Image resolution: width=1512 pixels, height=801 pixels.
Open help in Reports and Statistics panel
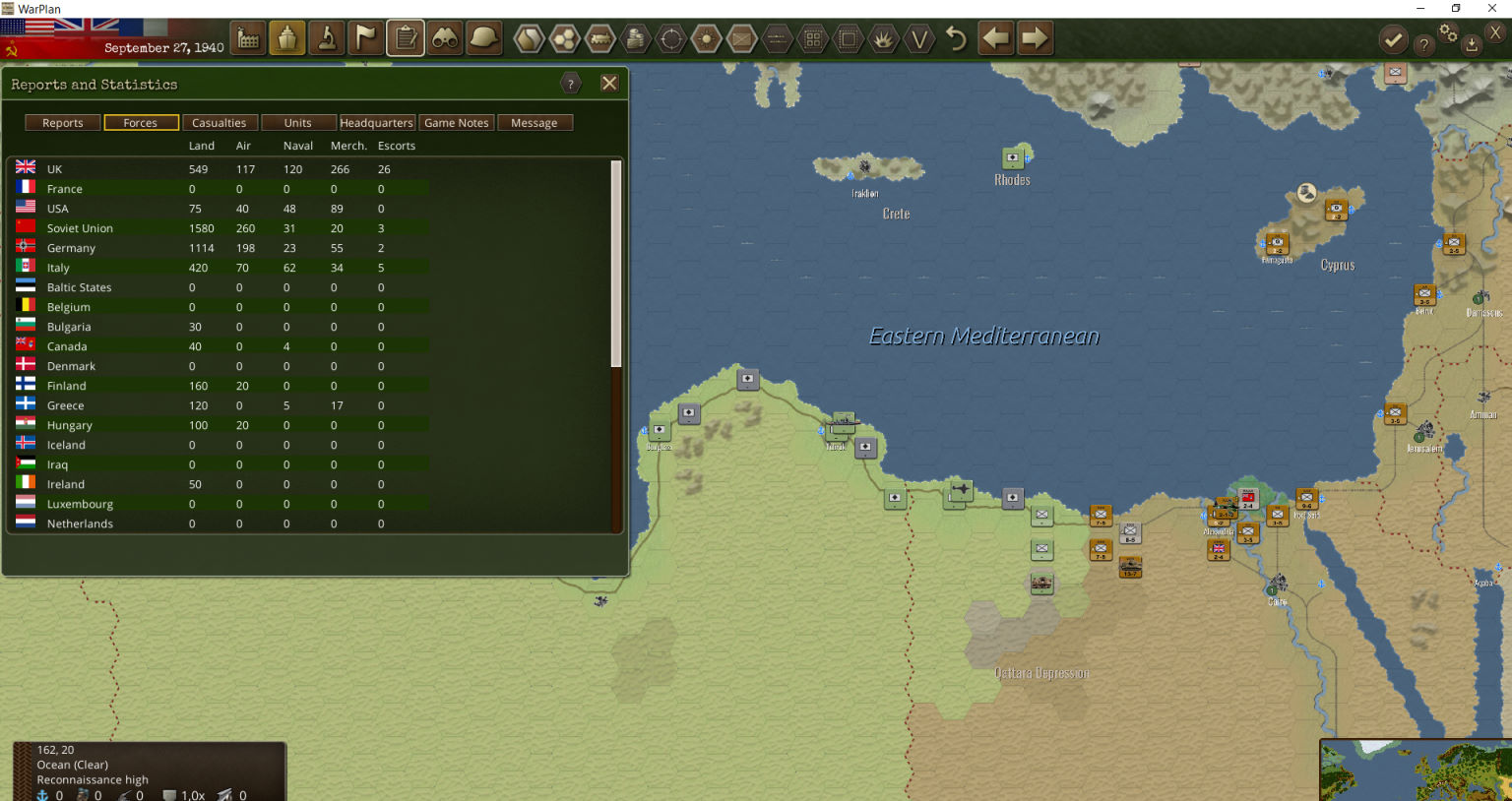pyautogui.click(x=571, y=84)
